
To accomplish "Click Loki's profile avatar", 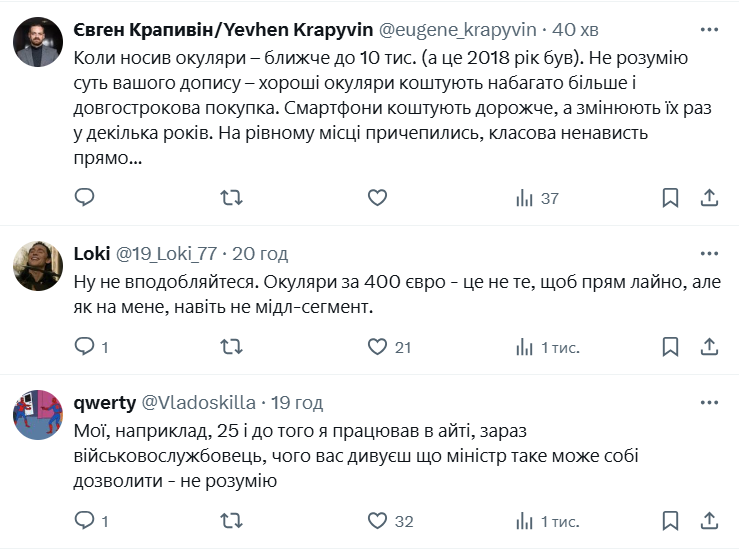I will [38, 266].
